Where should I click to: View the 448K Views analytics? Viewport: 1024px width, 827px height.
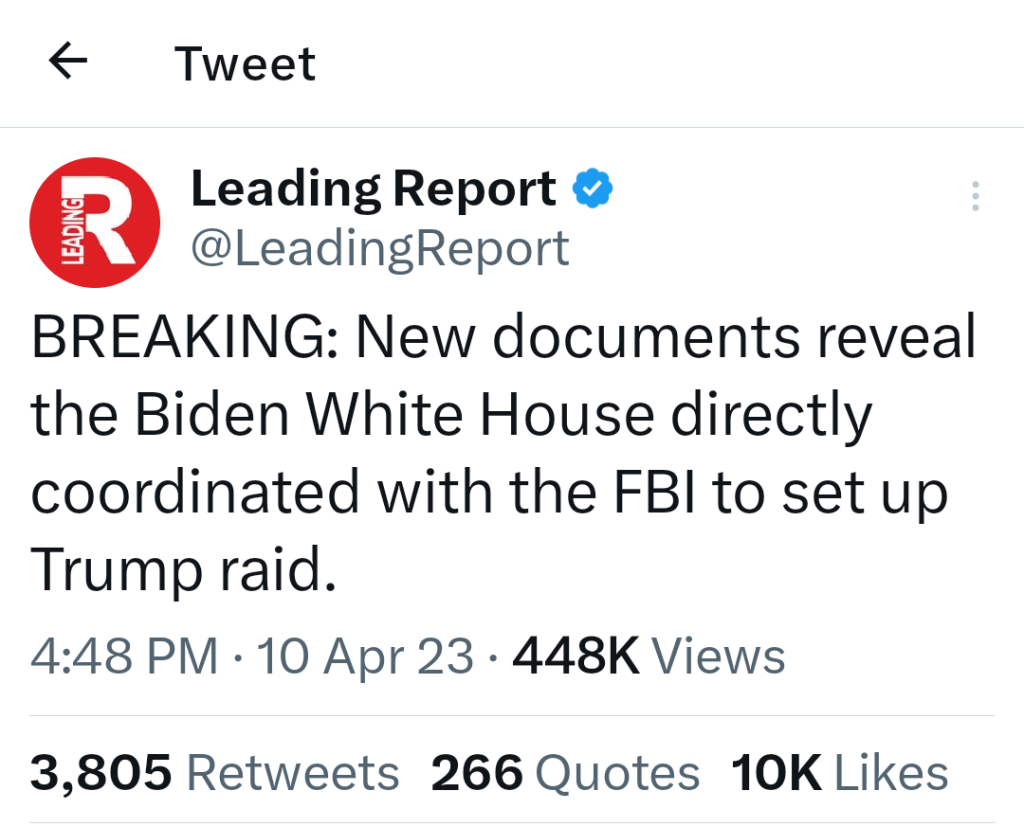pos(648,657)
